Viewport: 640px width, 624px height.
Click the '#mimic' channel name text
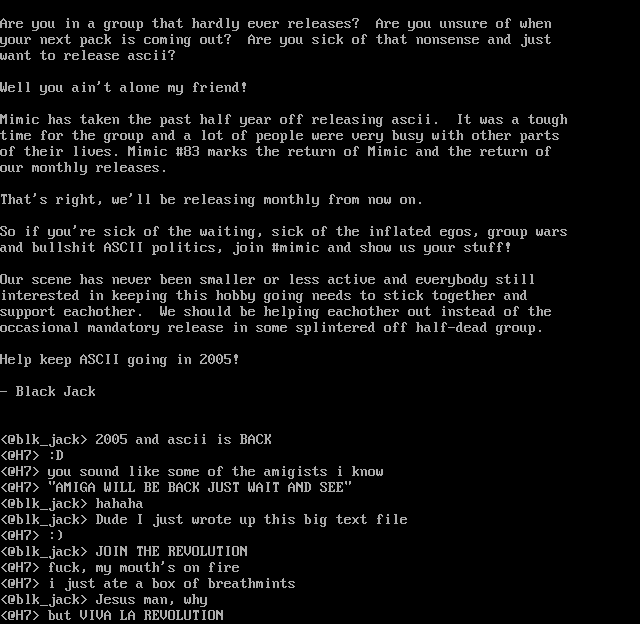[x=296, y=247]
